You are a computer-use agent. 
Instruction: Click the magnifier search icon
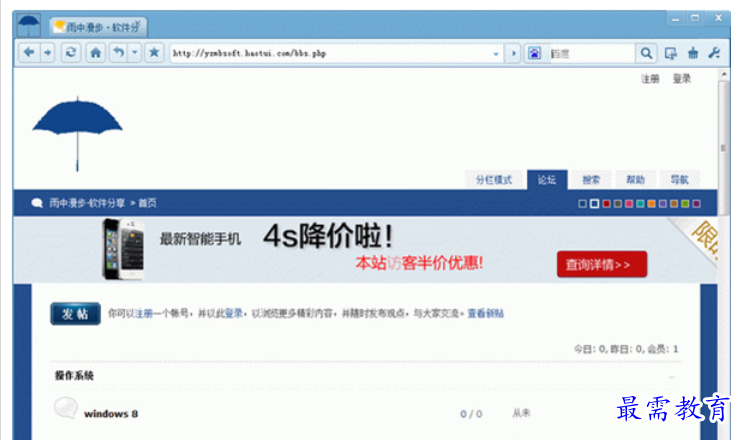[x=647, y=53]
